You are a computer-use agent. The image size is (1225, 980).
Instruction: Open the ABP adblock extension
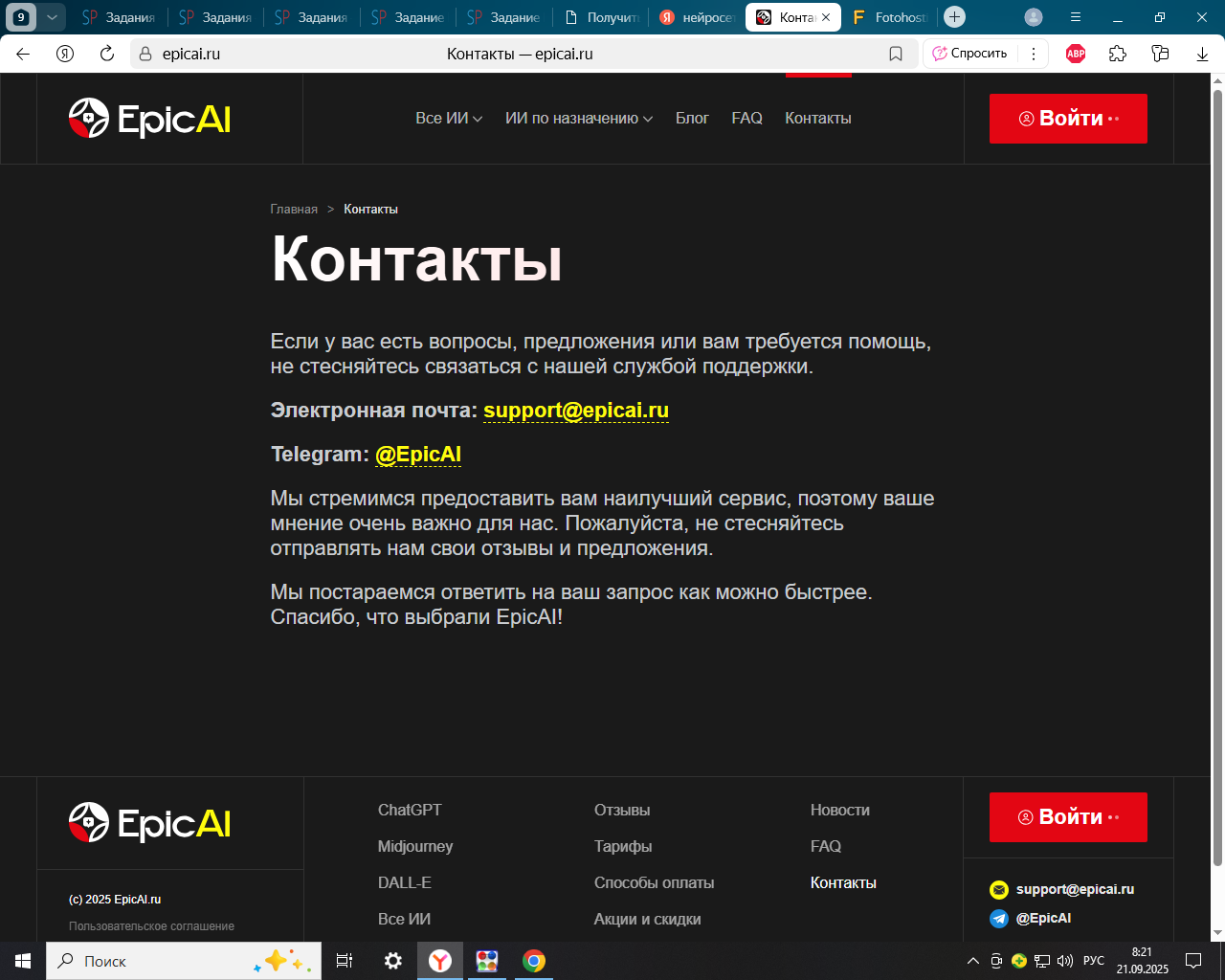point(1076,54)
